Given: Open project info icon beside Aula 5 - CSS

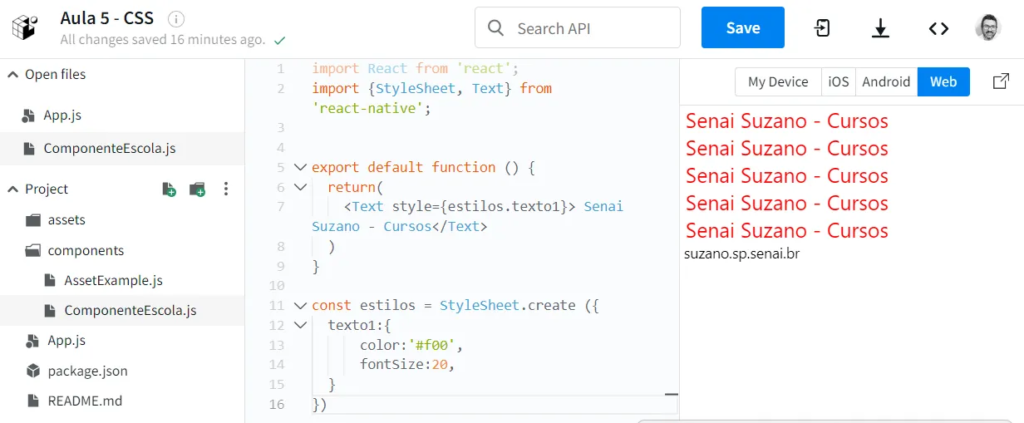Looking at the screenshot, I should coord(176,18).
